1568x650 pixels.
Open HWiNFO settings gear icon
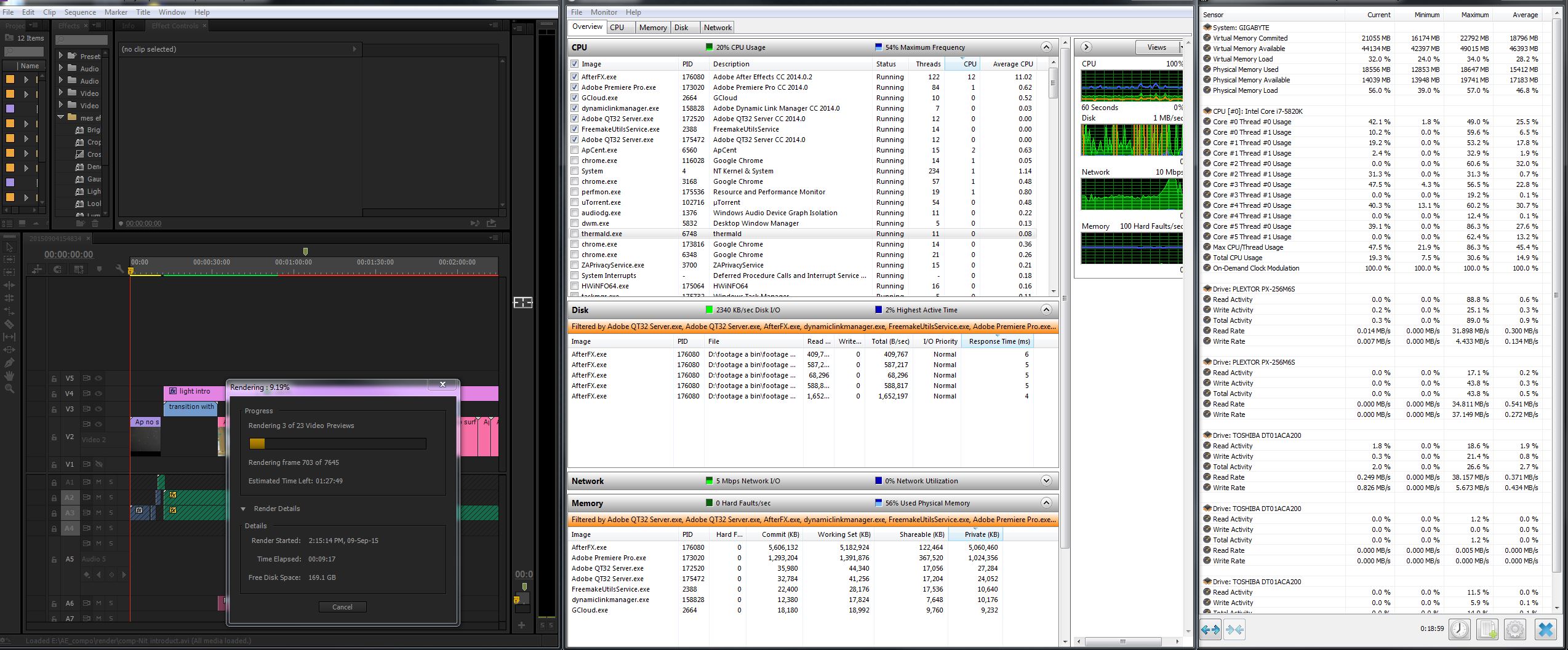pos(1514,629)
